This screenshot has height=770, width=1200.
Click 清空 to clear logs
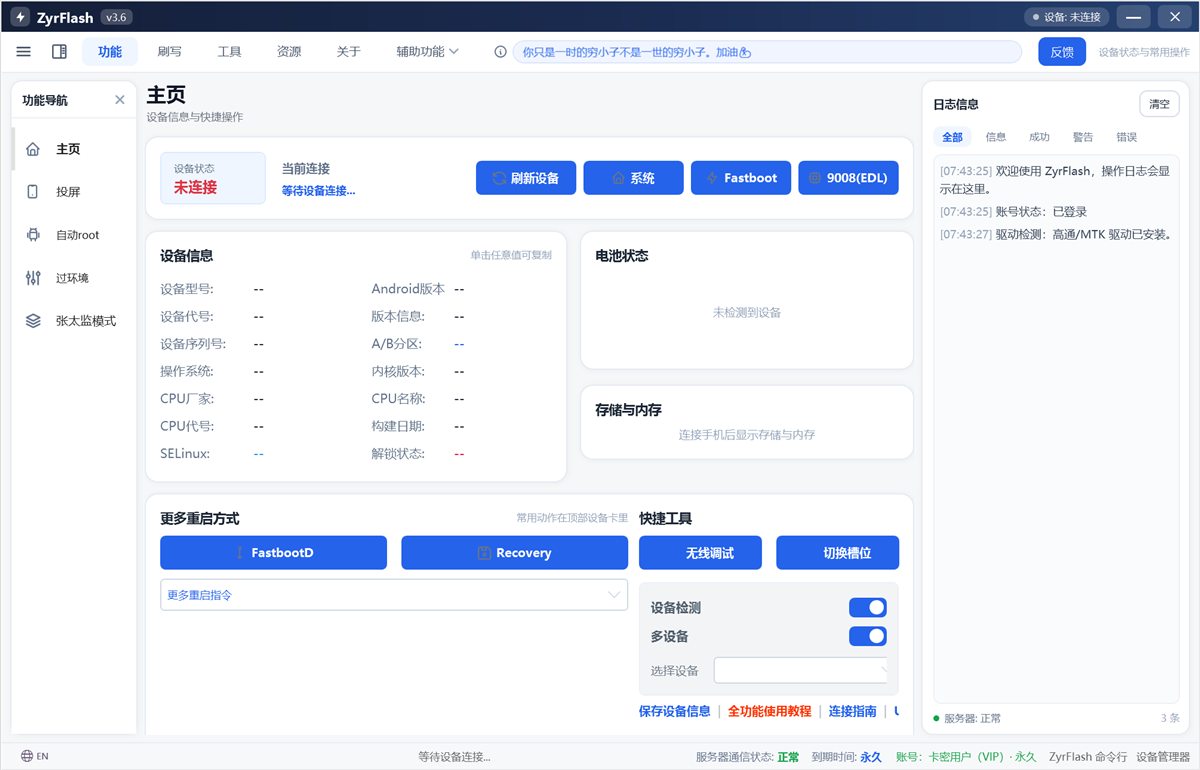pos(1159,104)
